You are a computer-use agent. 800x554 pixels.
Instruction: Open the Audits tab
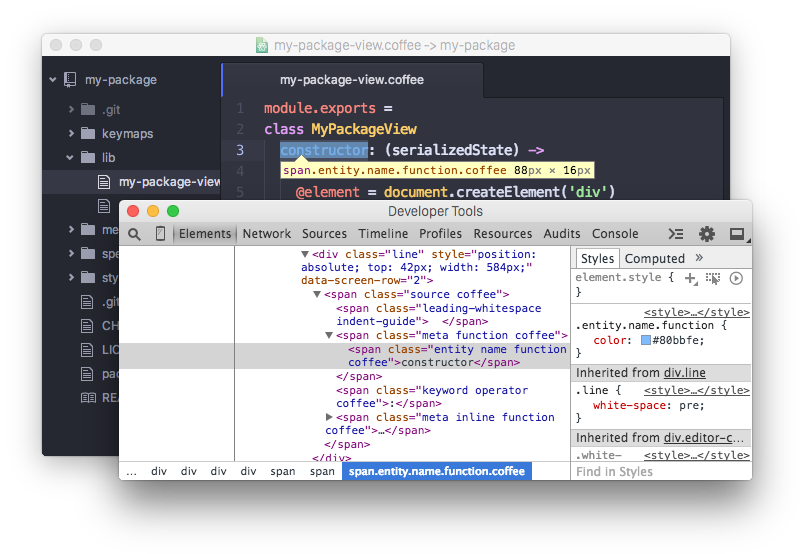(x=562, y=234)
